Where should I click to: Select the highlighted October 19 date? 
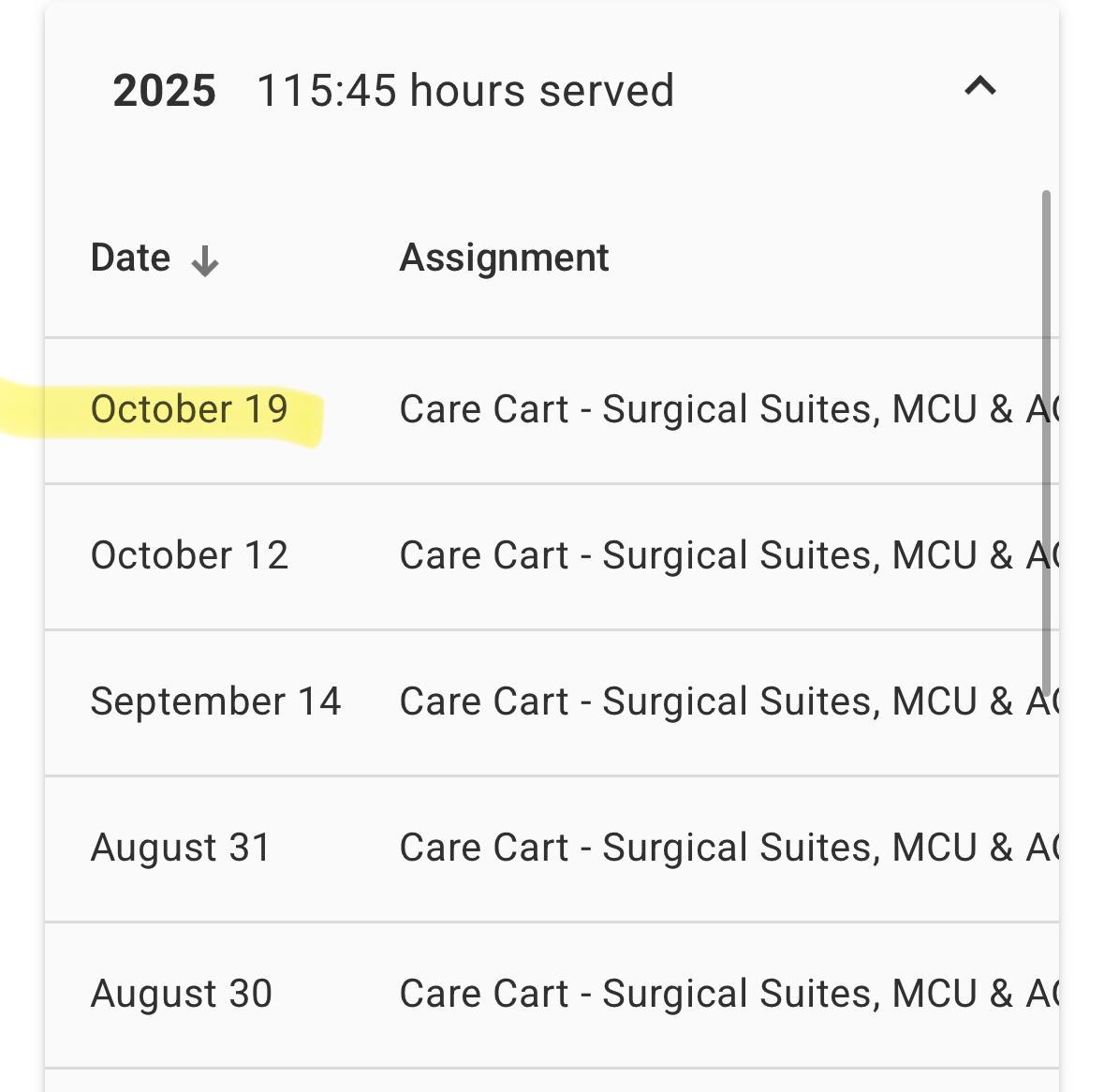pyautogui.click(x=189, y=409)
